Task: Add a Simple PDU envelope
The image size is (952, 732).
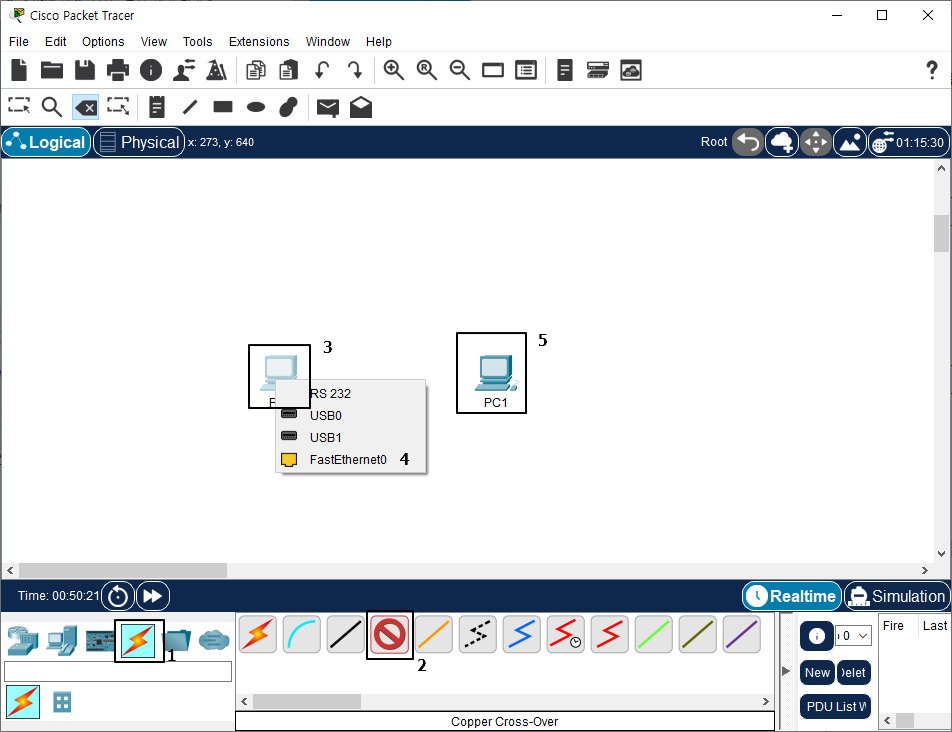Action: [328, 108]
